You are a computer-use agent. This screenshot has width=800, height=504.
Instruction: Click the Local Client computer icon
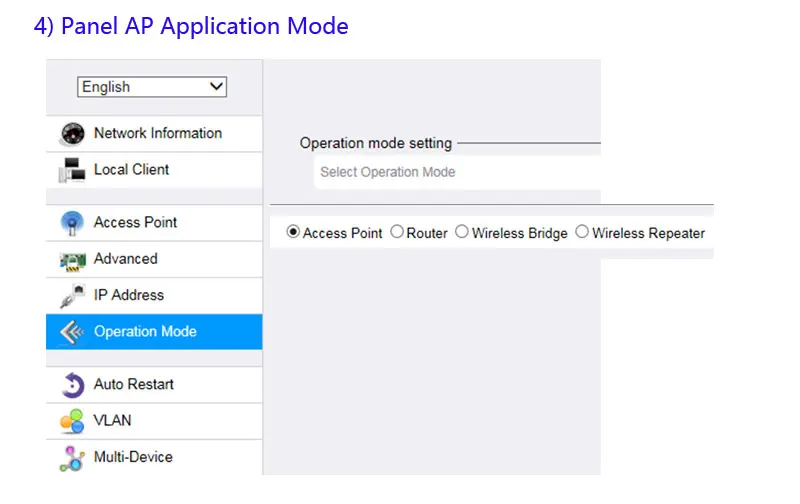coord(72,171)
